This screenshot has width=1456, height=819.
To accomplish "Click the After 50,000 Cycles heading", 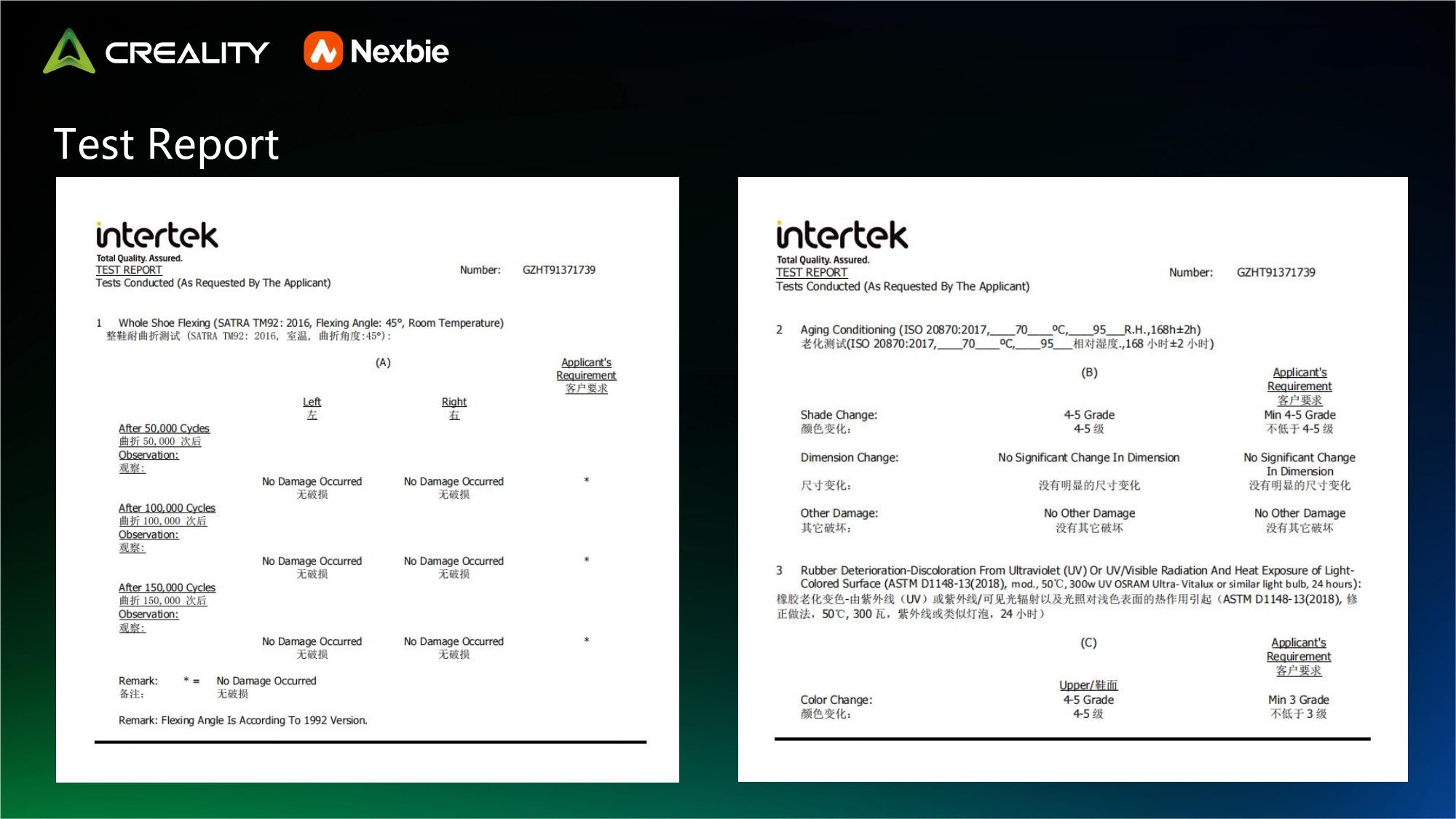I will pos(164,428).
